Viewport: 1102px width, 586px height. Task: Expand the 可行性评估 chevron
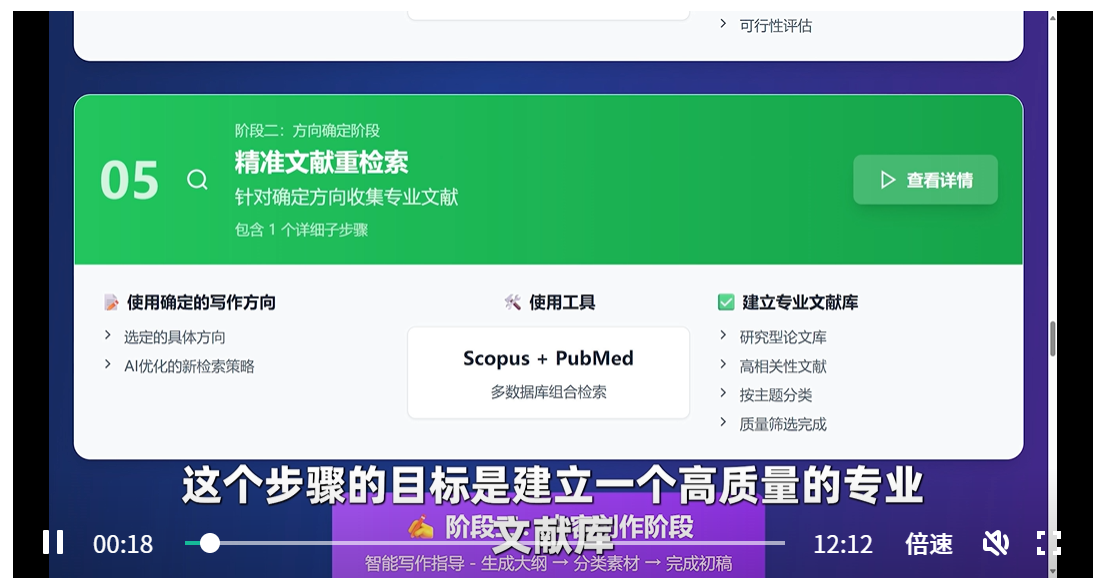click(722, 24)
